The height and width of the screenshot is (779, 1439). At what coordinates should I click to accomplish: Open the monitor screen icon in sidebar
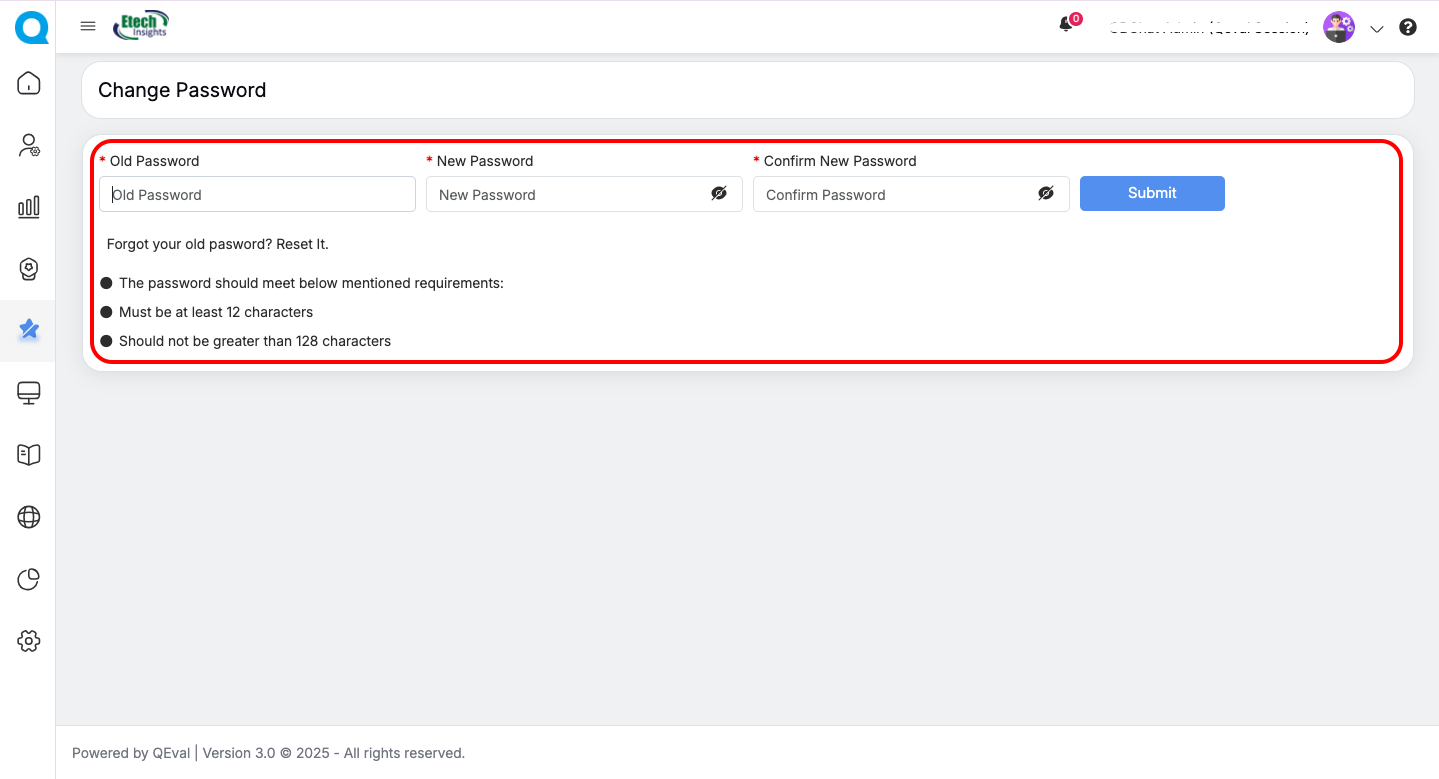pos(29,393)
